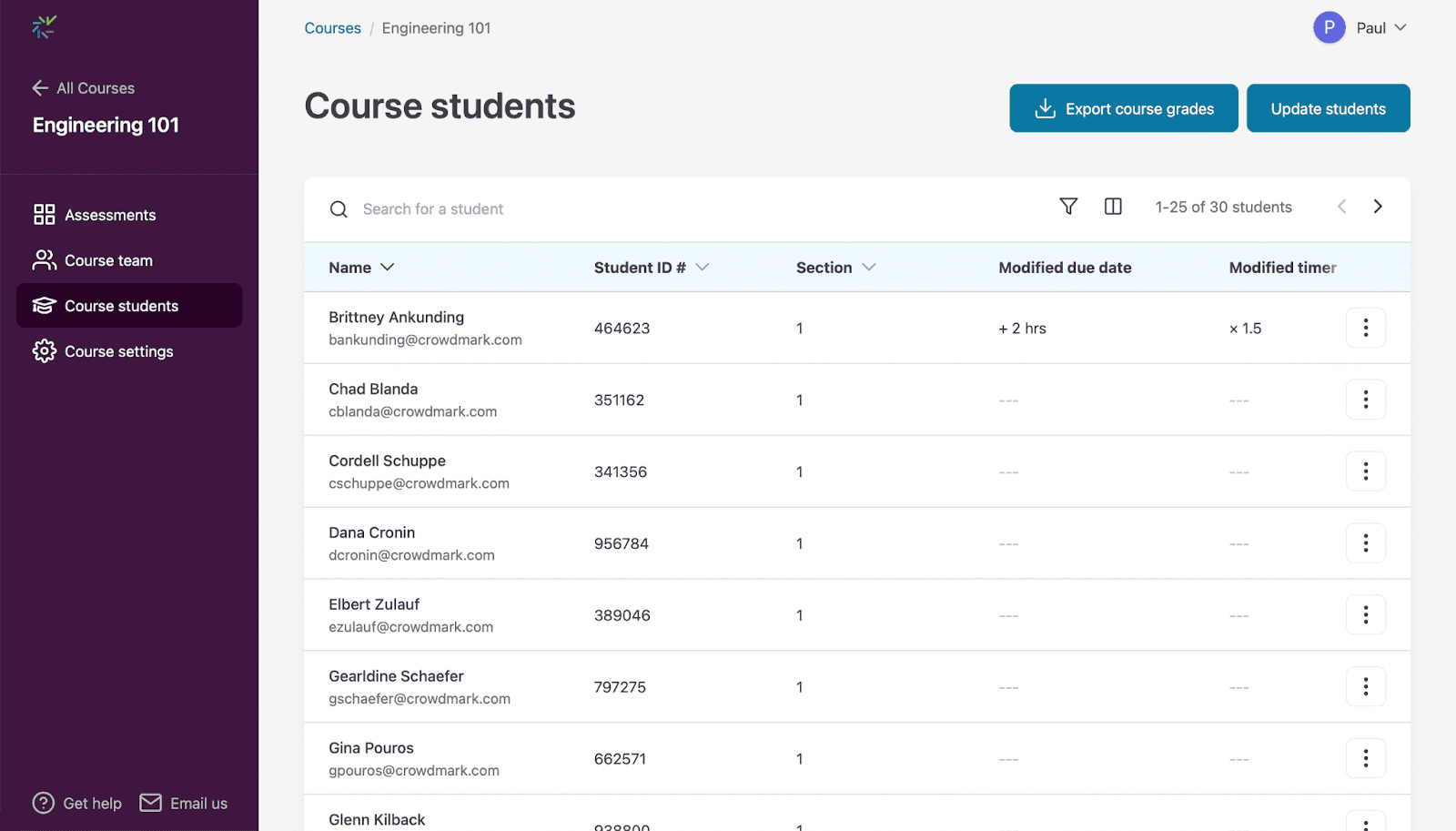Open three-dot menu for Dana Cronin
This screenshot has width=1456, height=831.
click(x=1365, y=543)
